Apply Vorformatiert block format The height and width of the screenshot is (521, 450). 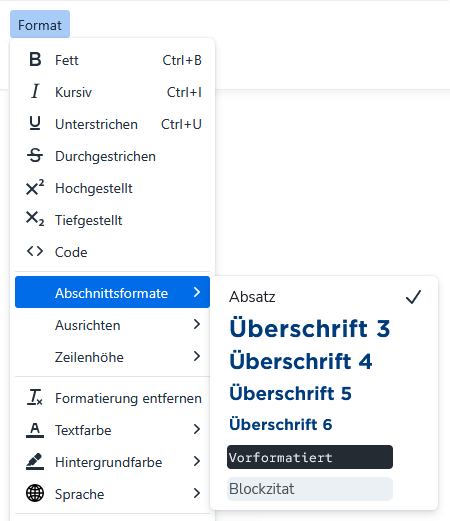point(310,457)
